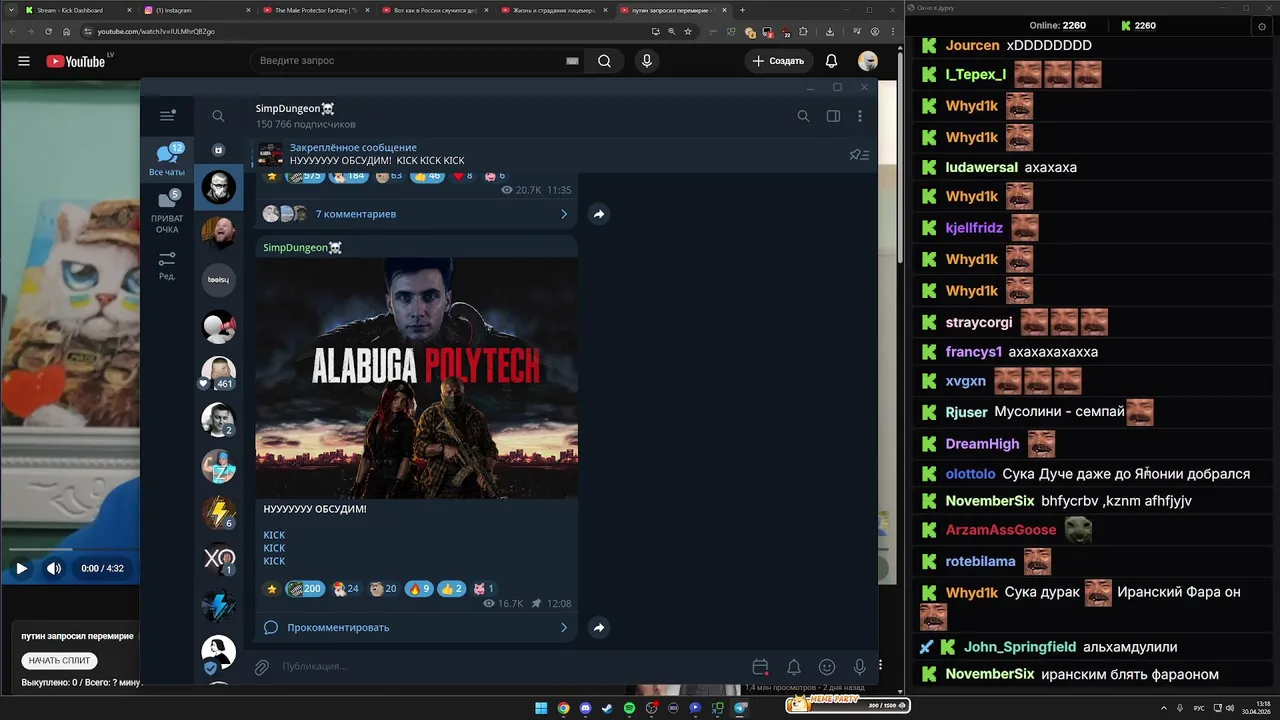Show the pinned messages list icon
1280x720 pixels.
coord(859,155)
